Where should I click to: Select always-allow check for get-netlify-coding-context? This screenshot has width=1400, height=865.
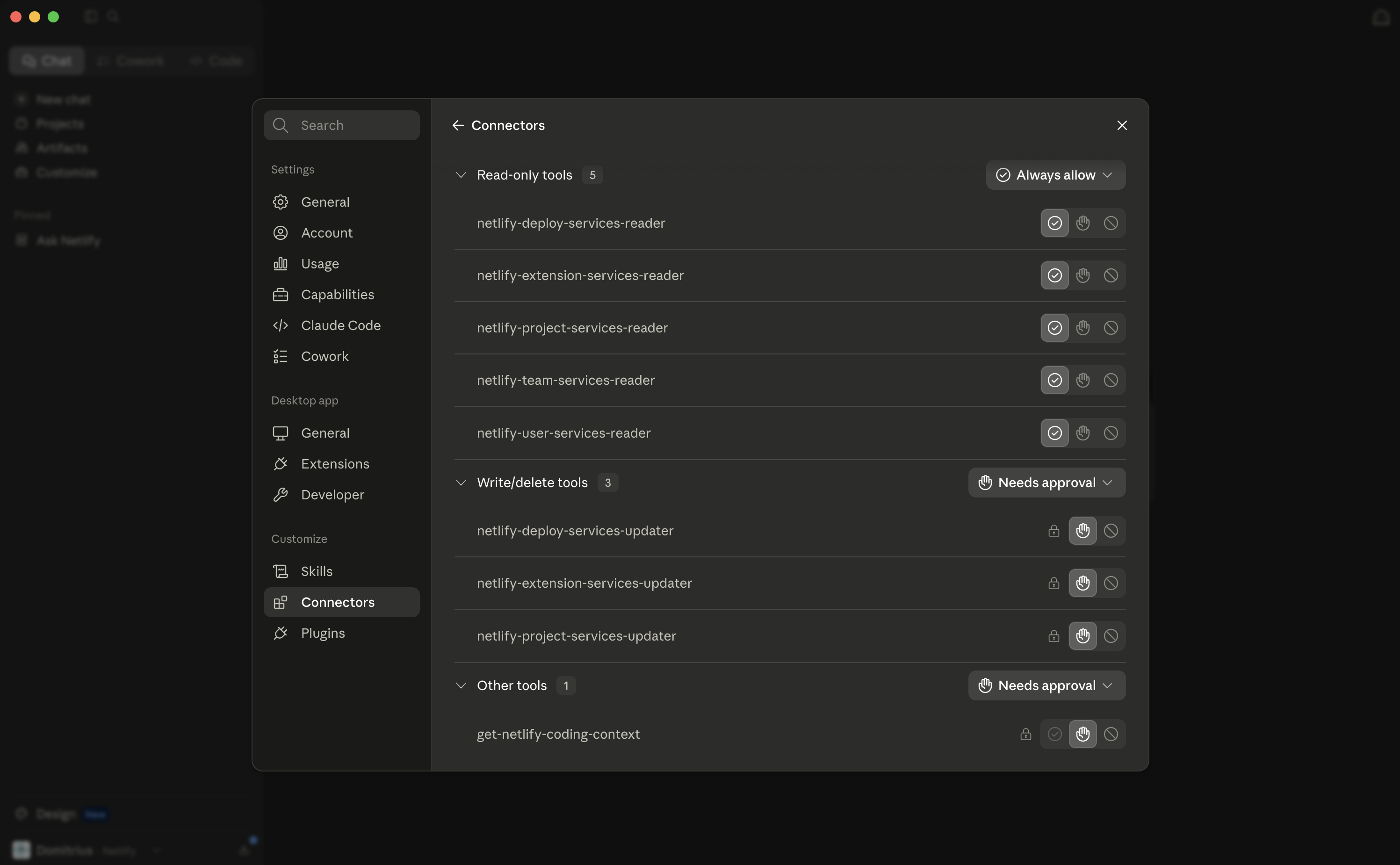tap(1054, 734)
